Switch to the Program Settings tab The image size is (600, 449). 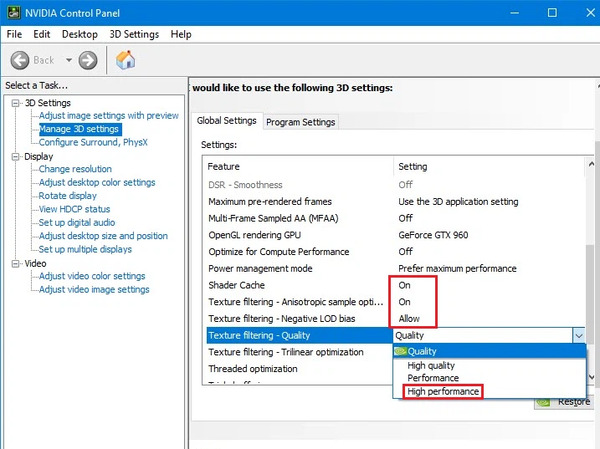pyautogui.click(x=300, y=122)
